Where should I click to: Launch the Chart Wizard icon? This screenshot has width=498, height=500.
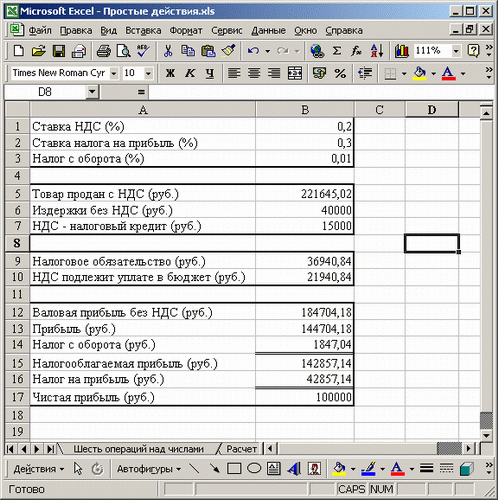click(x=402, y=51)
